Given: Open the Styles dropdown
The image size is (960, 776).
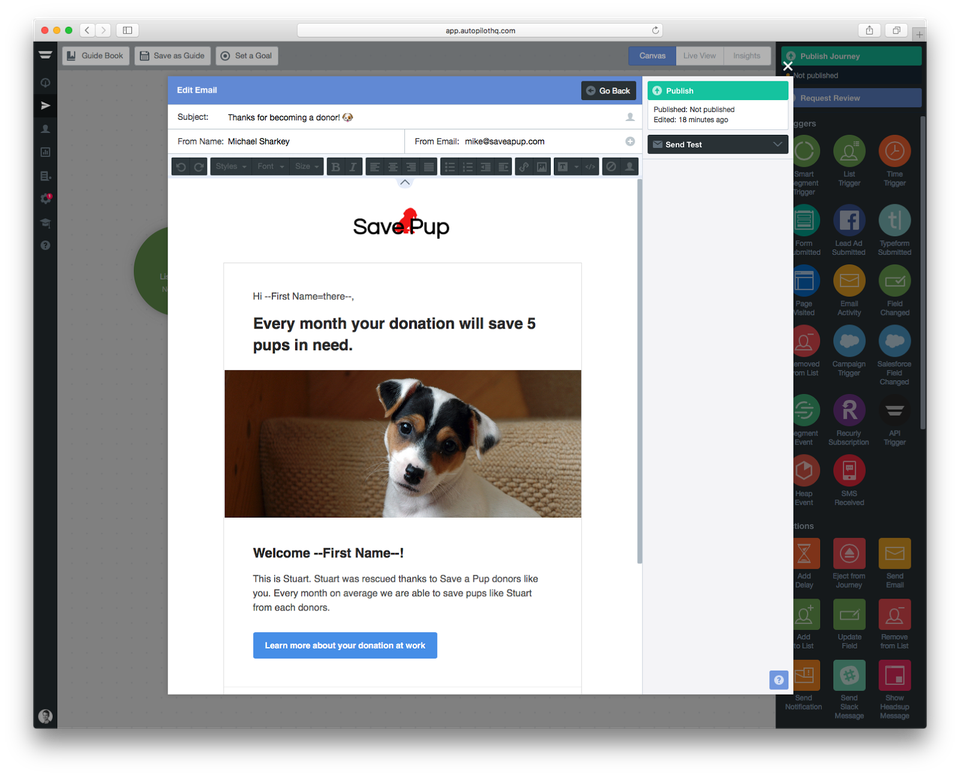Looking at the screenshot, I should pos(230,167).
